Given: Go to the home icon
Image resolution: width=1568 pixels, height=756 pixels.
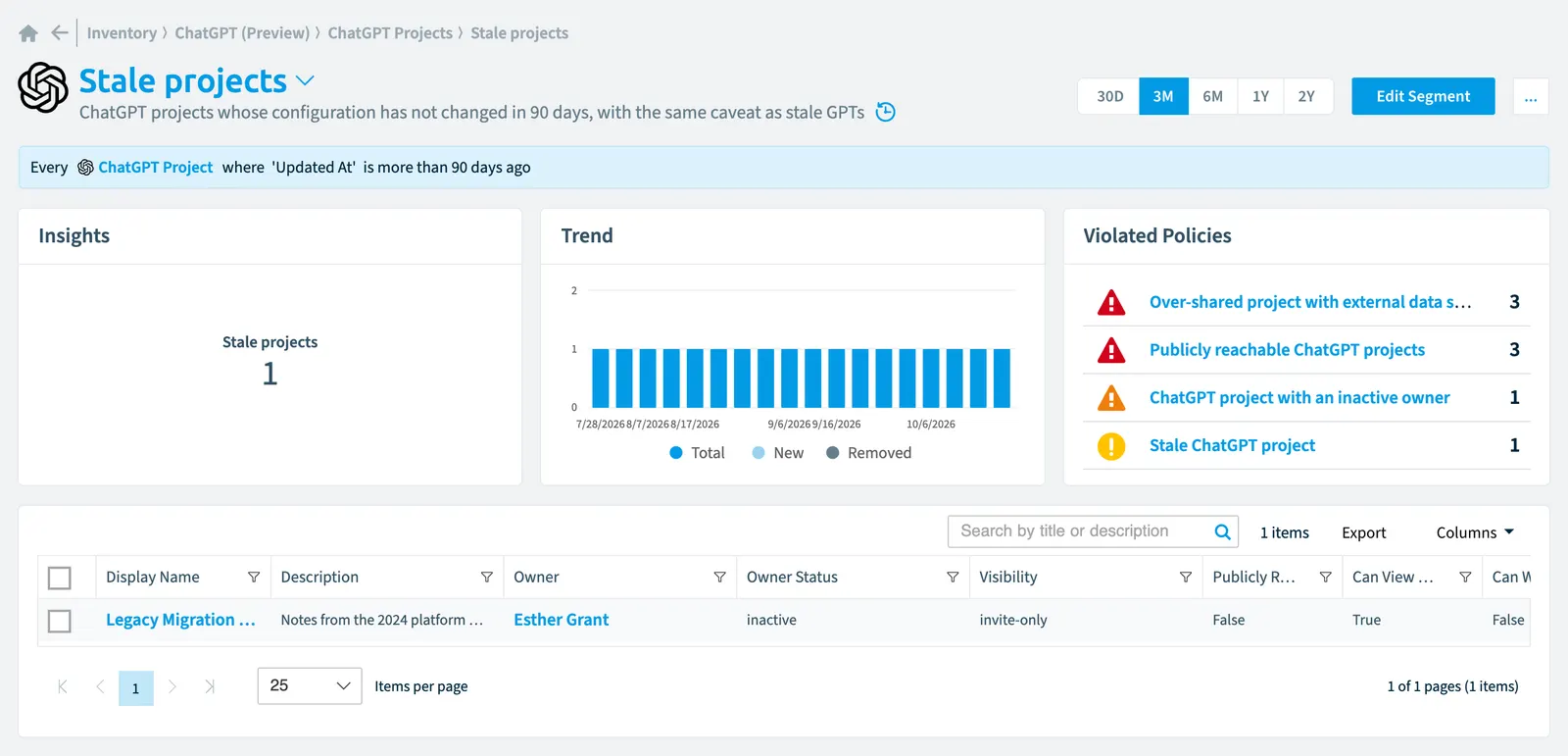Looking at the screenshot, I should [x=28, y=33].
